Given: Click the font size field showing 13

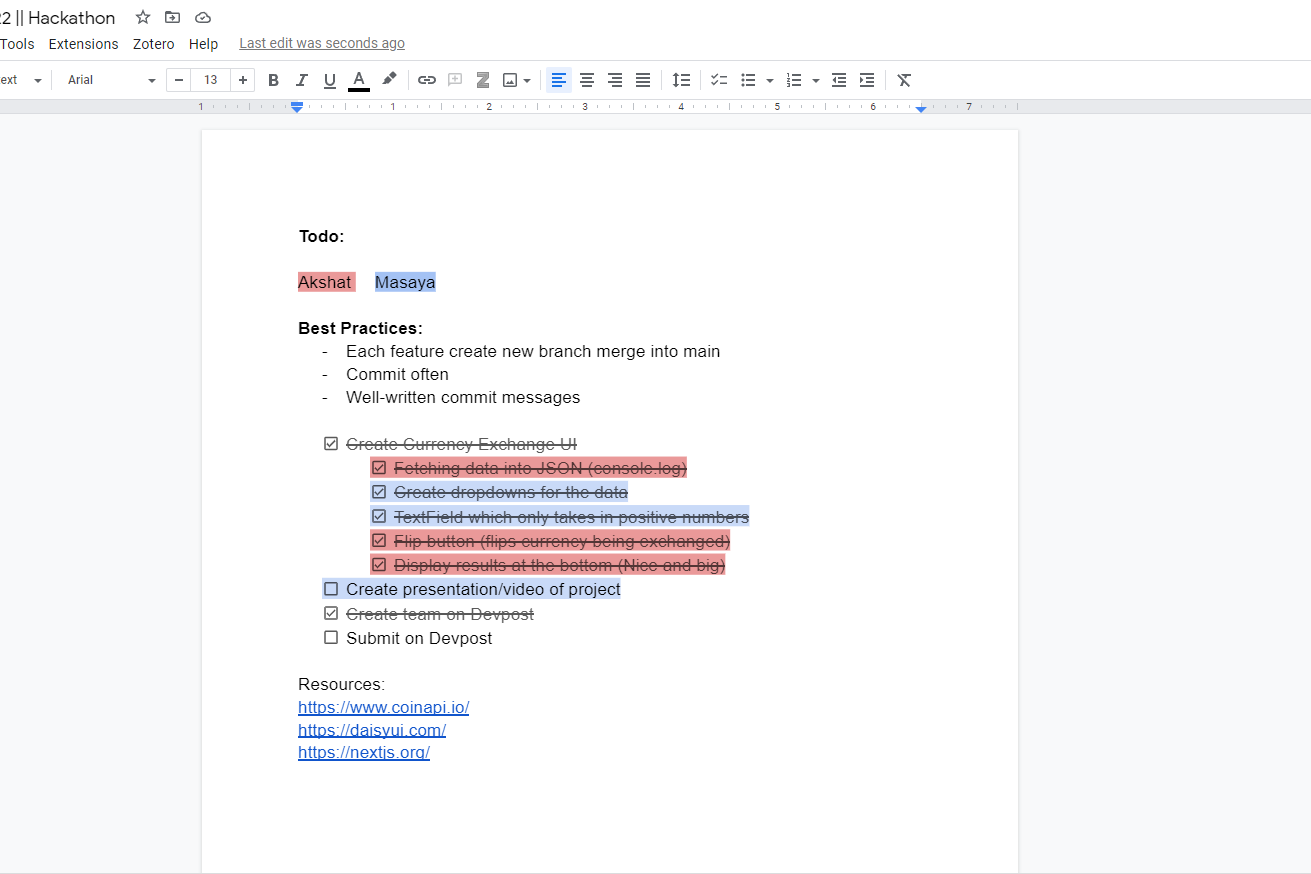Looking at the screenshot, I should tap(211, 80).
